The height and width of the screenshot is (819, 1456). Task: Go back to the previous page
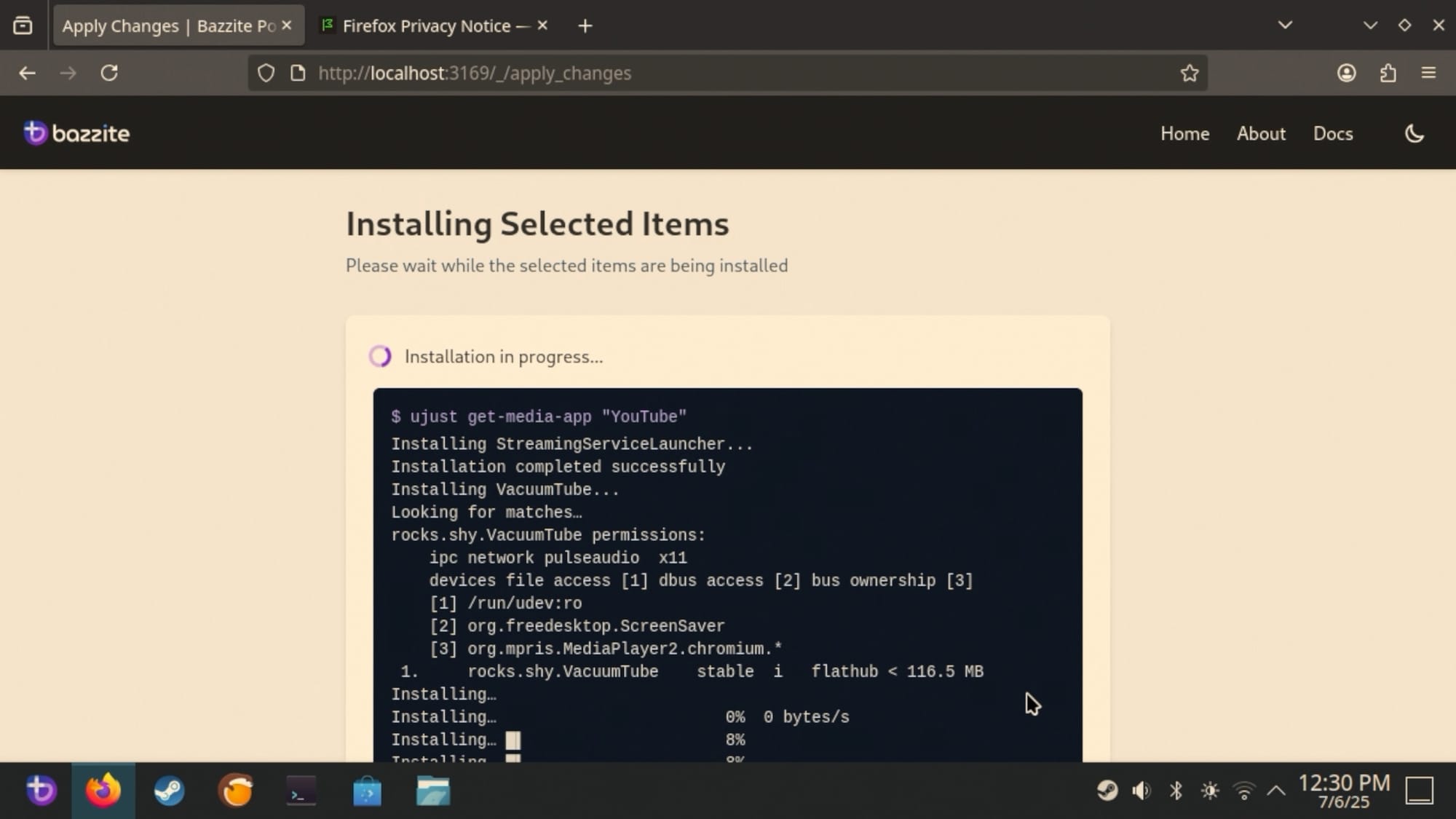point(28,73)
